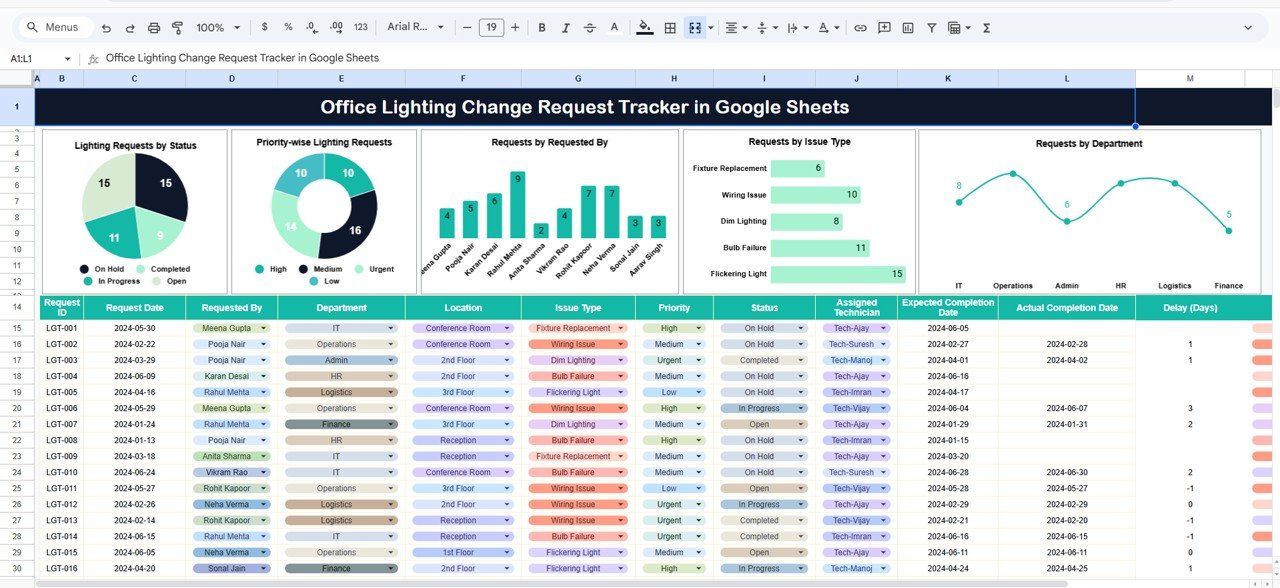Image resolution: width=1280 pixels, height=588 pixels.
Task: Apply bold formatting
Action: pyautogui.click(x=541, y=27)
